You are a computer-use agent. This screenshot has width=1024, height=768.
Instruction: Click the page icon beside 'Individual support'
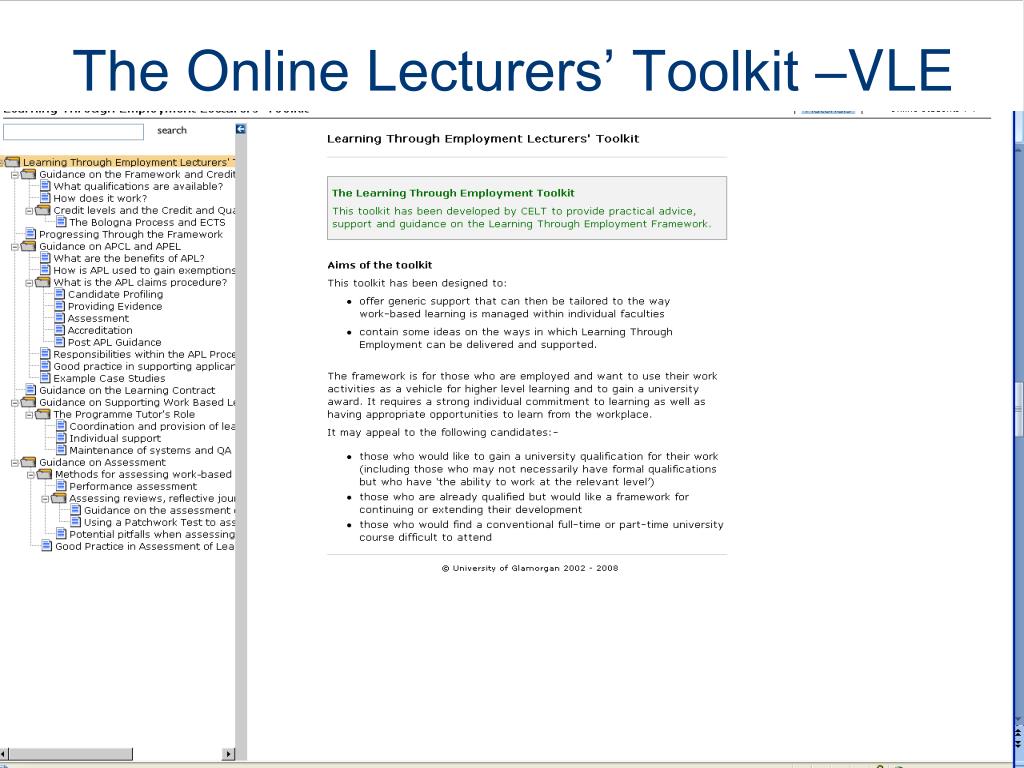click(x=61, y=438)
